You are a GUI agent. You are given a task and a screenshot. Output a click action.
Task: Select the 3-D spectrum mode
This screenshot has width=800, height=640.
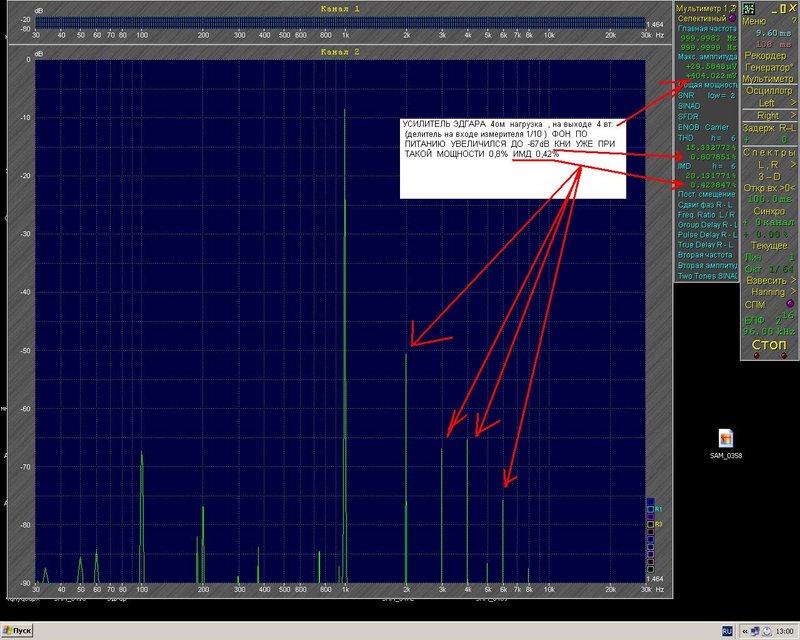click(769, 177)
